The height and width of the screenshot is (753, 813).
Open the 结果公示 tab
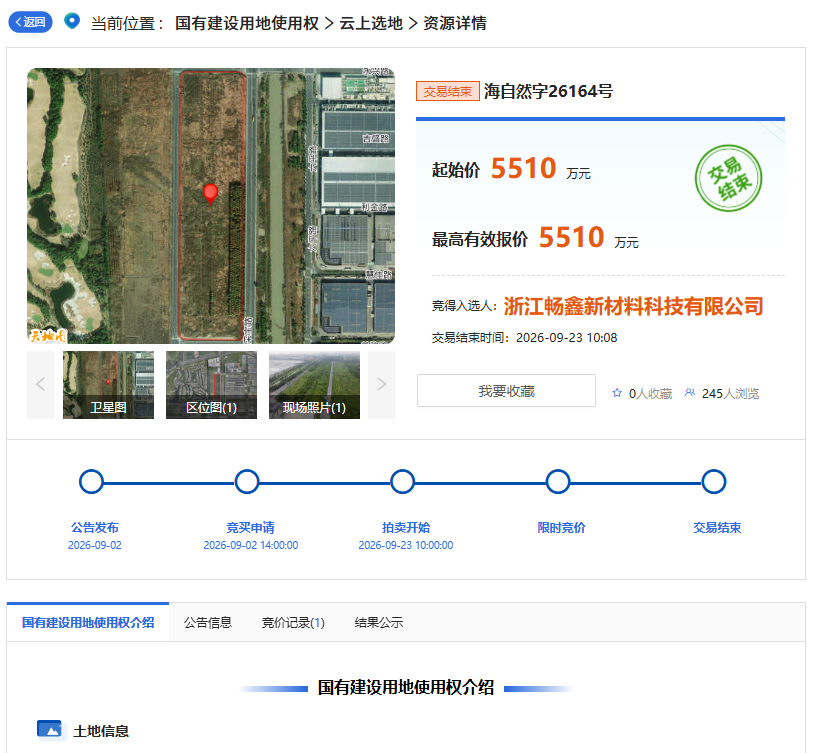tap(379, 622)
